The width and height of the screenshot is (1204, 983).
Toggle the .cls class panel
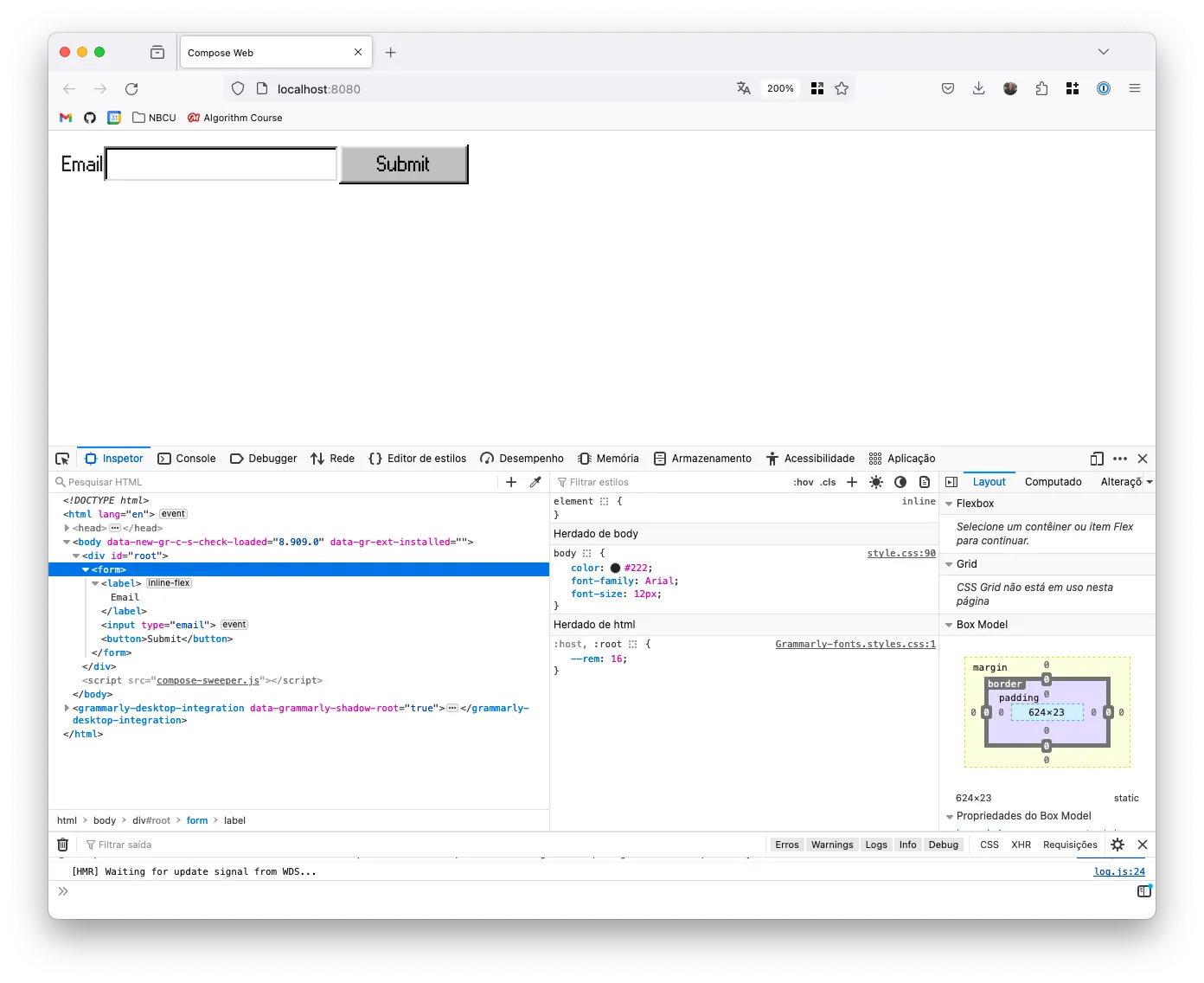pos(829,482)
